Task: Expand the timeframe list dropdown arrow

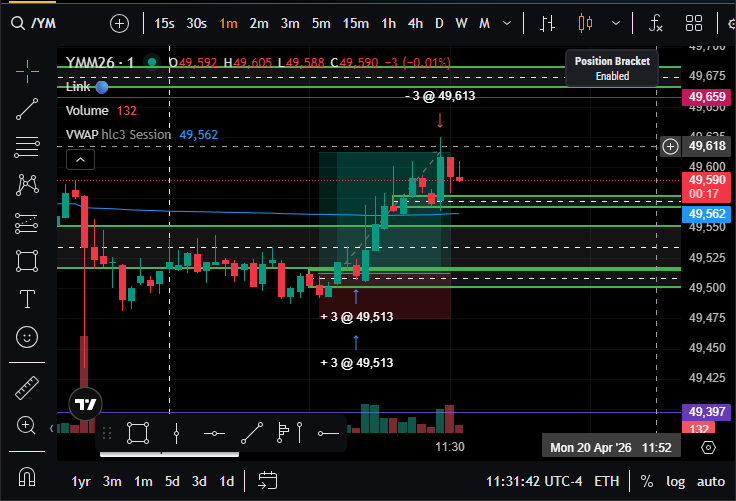Action: pos(507,23)
